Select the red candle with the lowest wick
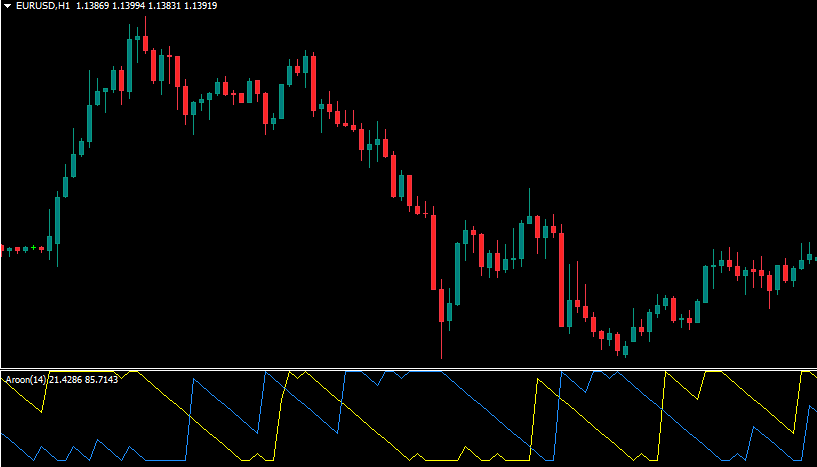This screenshot has width=817, height=467. pyautogui.click(x=441, y=305)
